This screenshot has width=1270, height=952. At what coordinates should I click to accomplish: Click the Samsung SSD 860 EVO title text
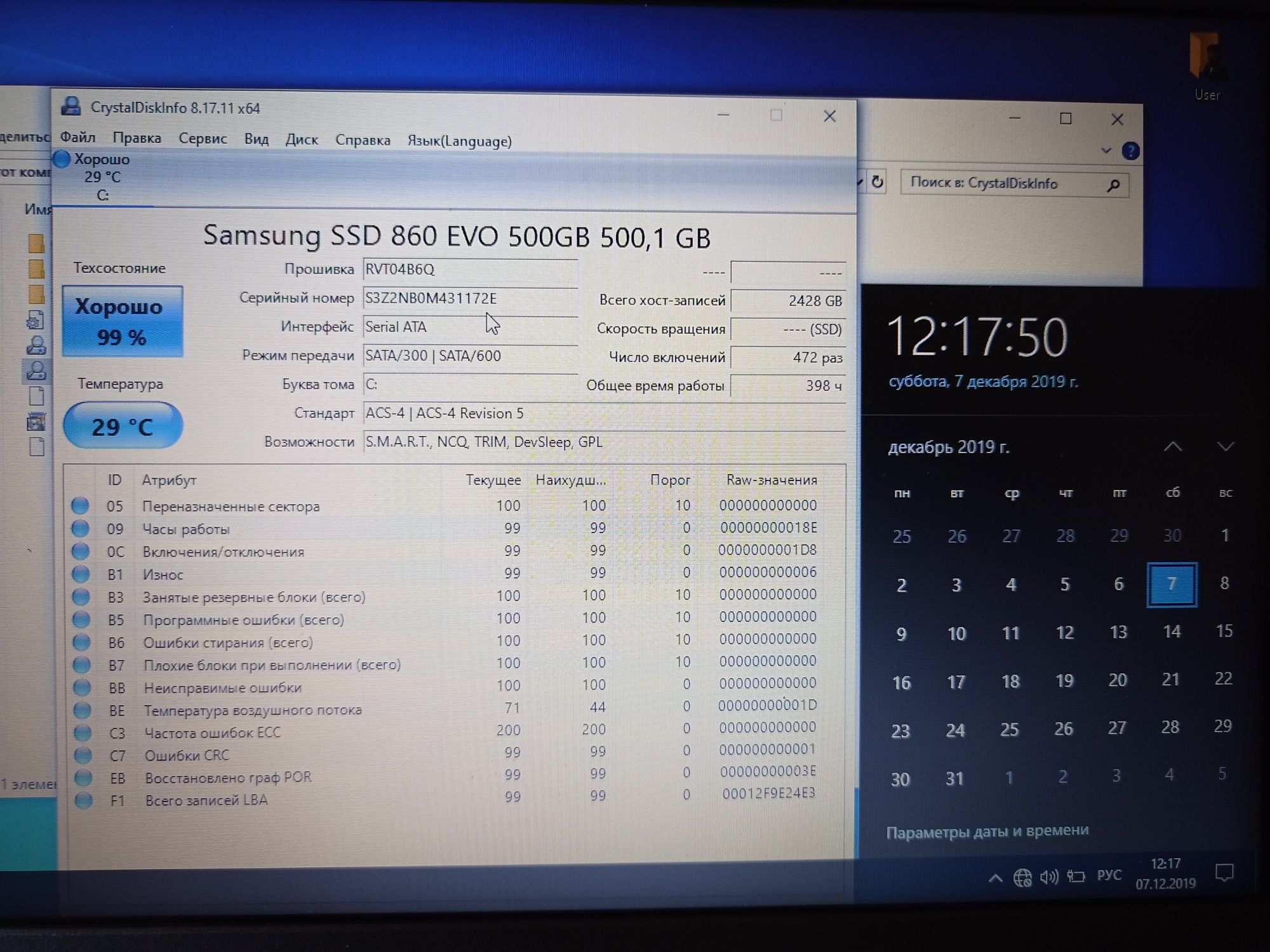[x=456, y=236]
